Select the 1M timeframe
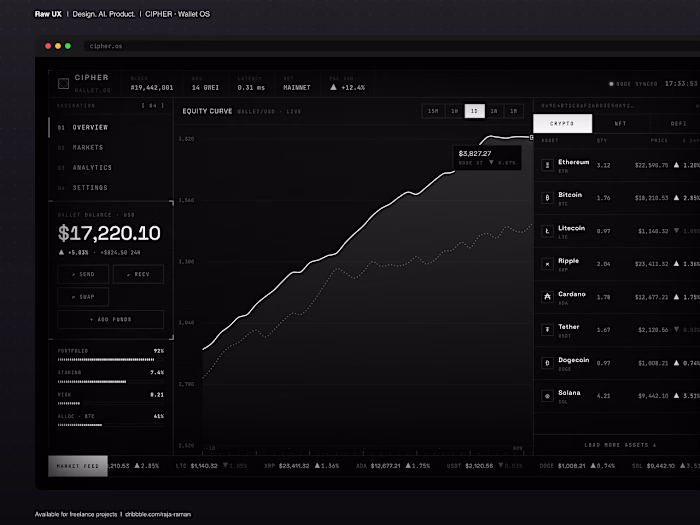The image size is (700, 525). (x=513, y=111)
